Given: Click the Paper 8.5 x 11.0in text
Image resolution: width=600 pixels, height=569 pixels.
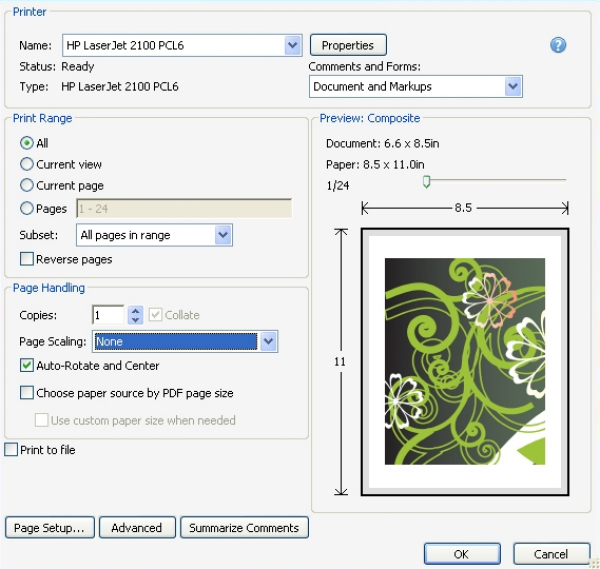Looking at the screenshot, I should [x=375, y=165].
